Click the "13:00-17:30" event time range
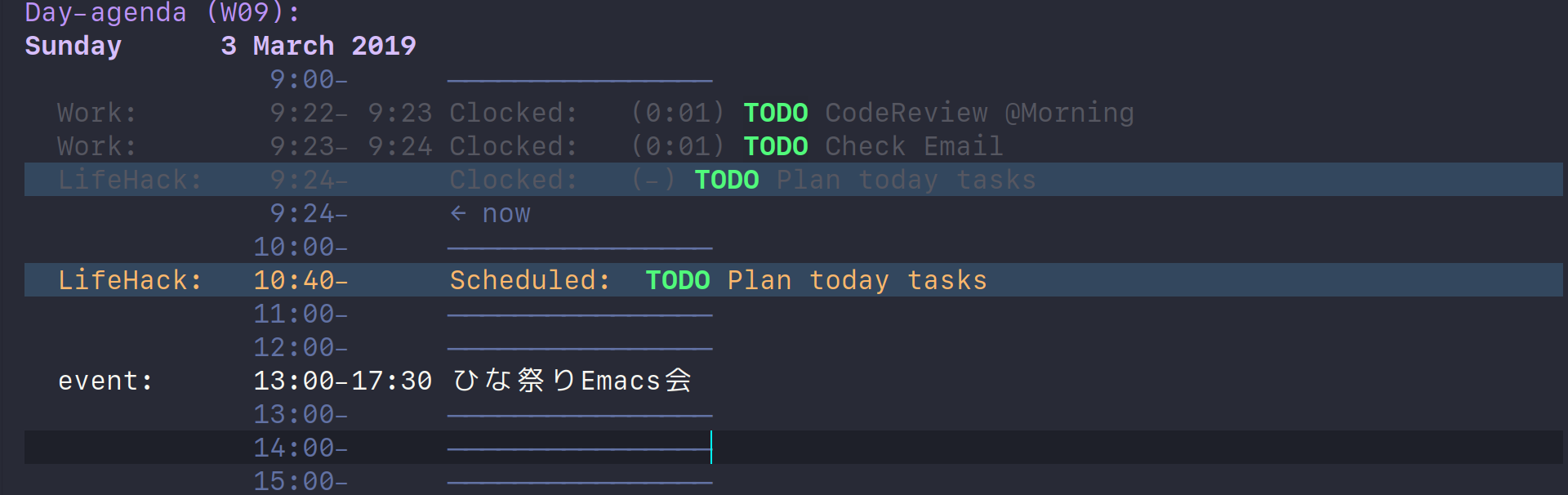Viewport: 1568px width, 495px height. tap(342, 381)
